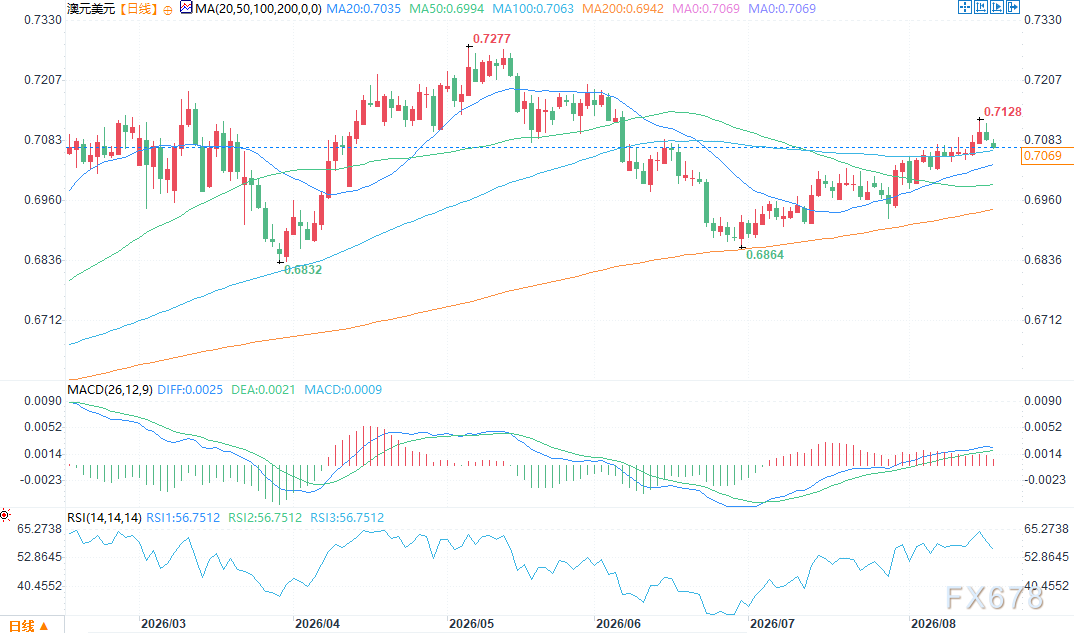Image resolution: width=1074 pixels, height=633 pixels.
Task: Click the RSI(14,14,14) indicator label
Action: point(104,518)
